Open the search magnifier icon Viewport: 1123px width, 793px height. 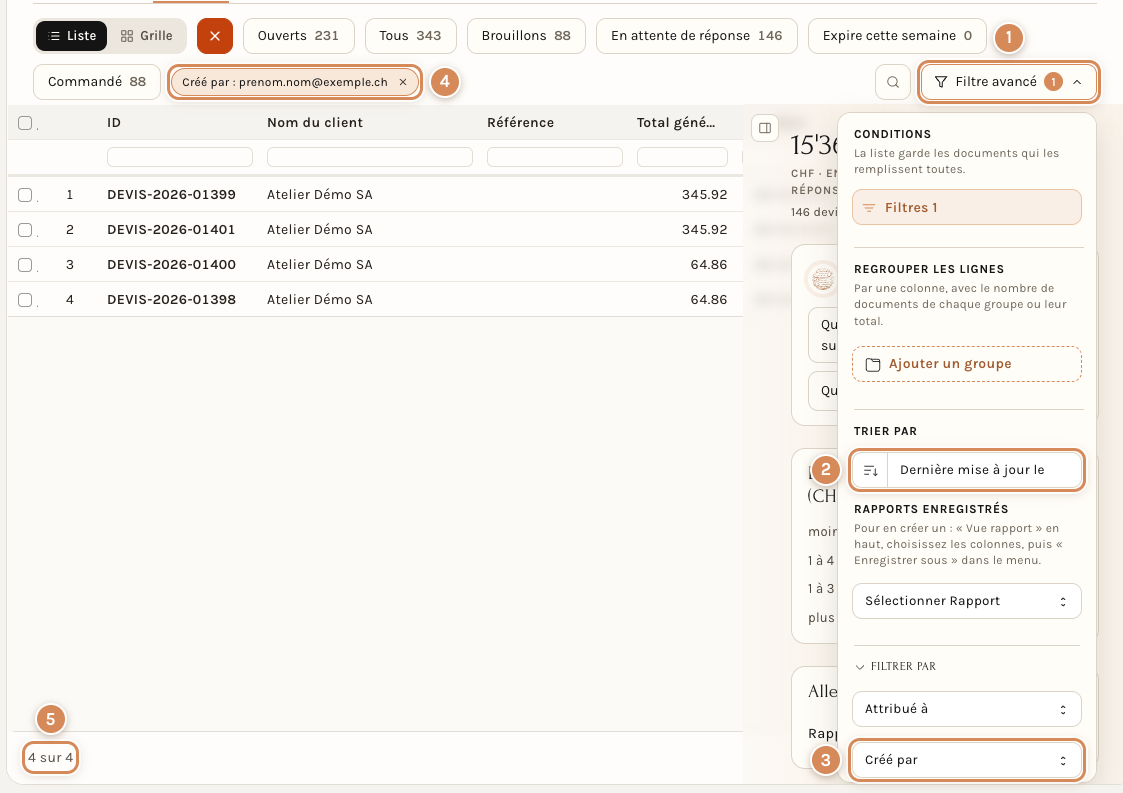[x=892, y=82]
